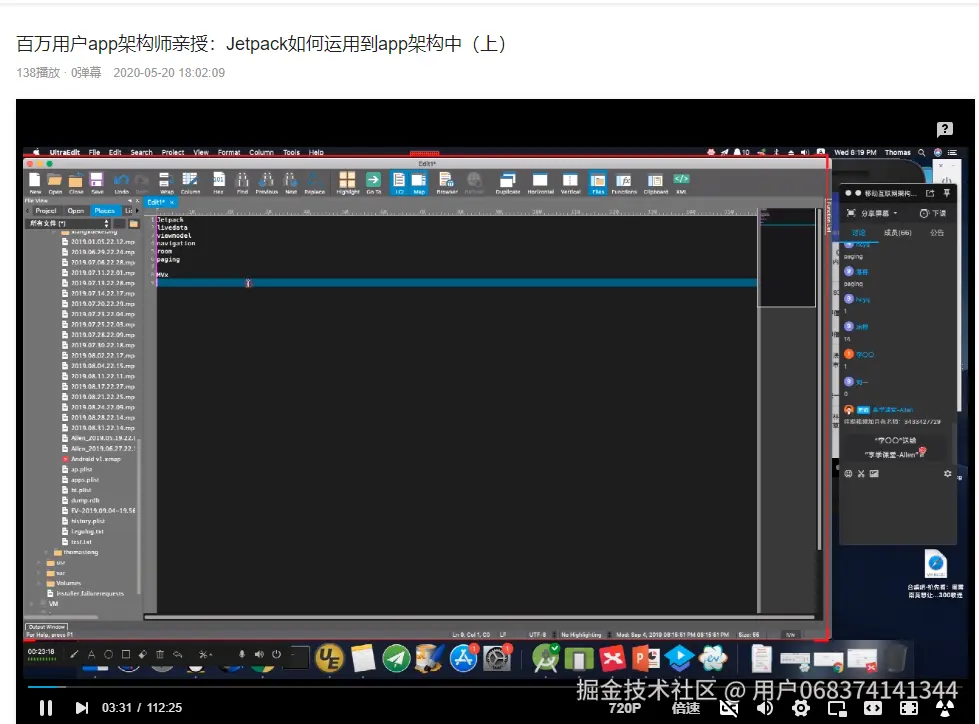This screenshot has width=979, height=724.
Task: Click the Open folder toolbar icon
Action: [55, 182]
